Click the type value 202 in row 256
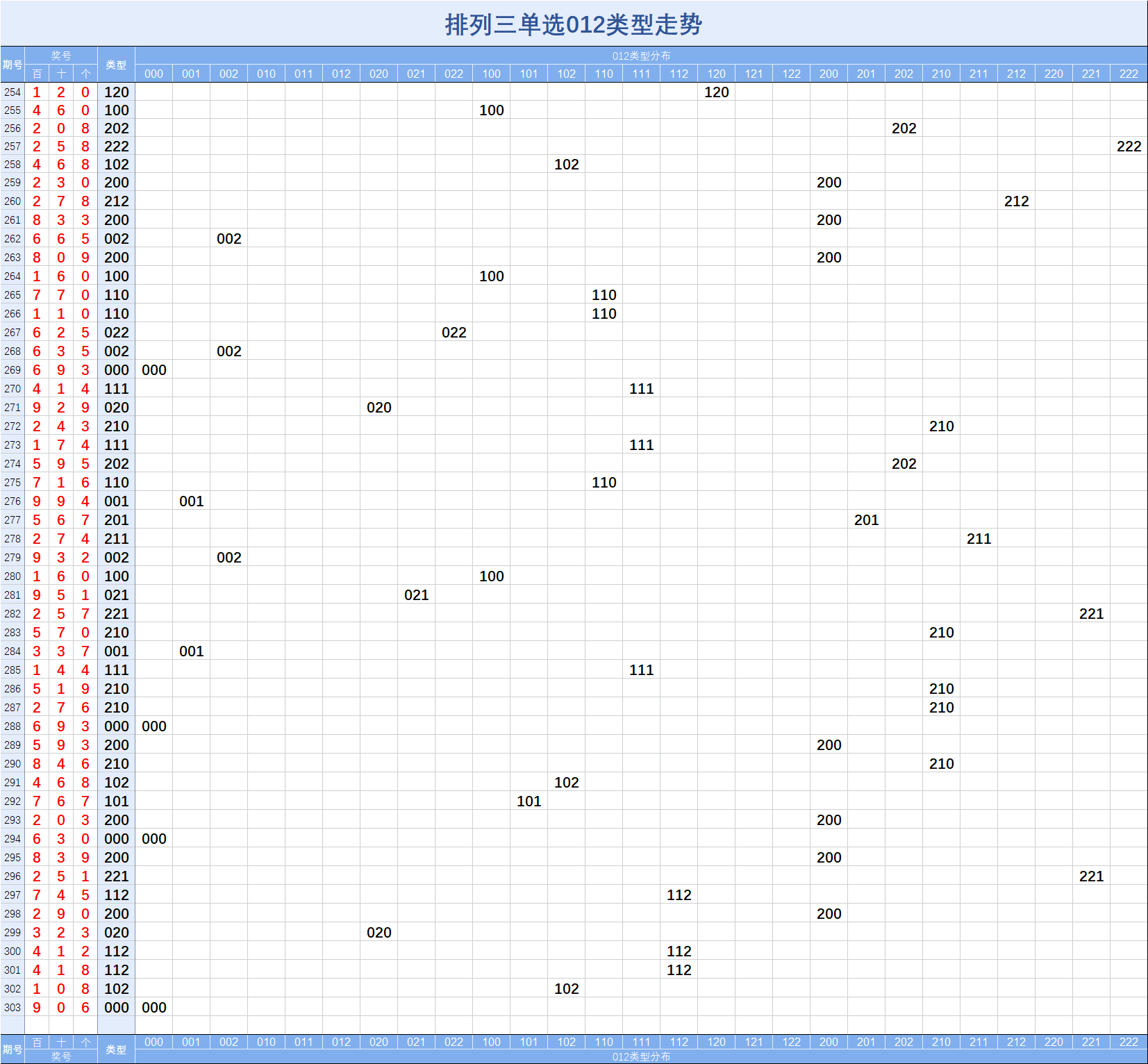Image resolution: width=1148 pixels, height=1064 pixels. 116,128
